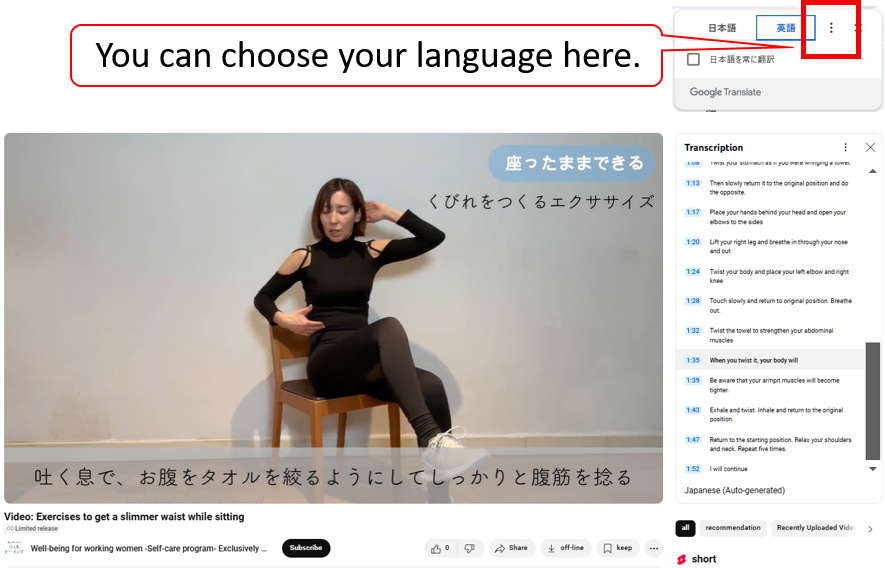Dislike the video with thumbs down
This screenshot has height=568, width=885.
coord(470,548)
